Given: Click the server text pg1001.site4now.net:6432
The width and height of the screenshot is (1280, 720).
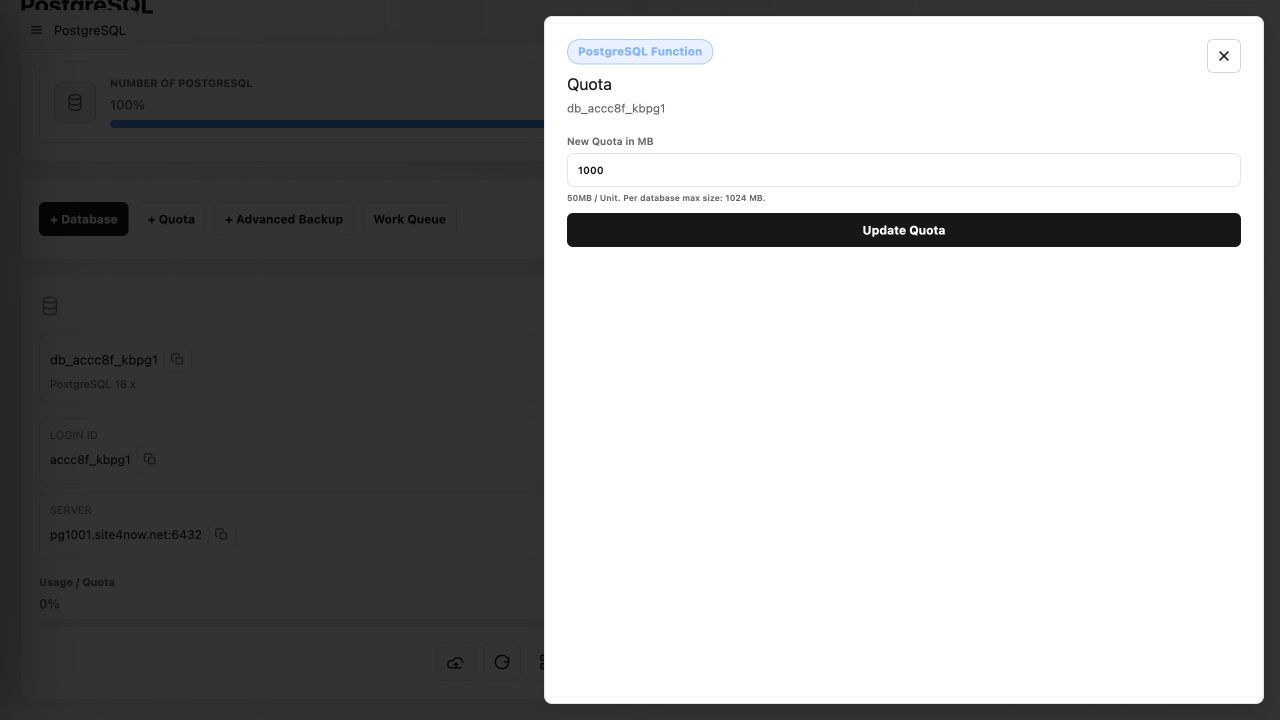Looking at the screenshot, I should (x=126, y=534).
